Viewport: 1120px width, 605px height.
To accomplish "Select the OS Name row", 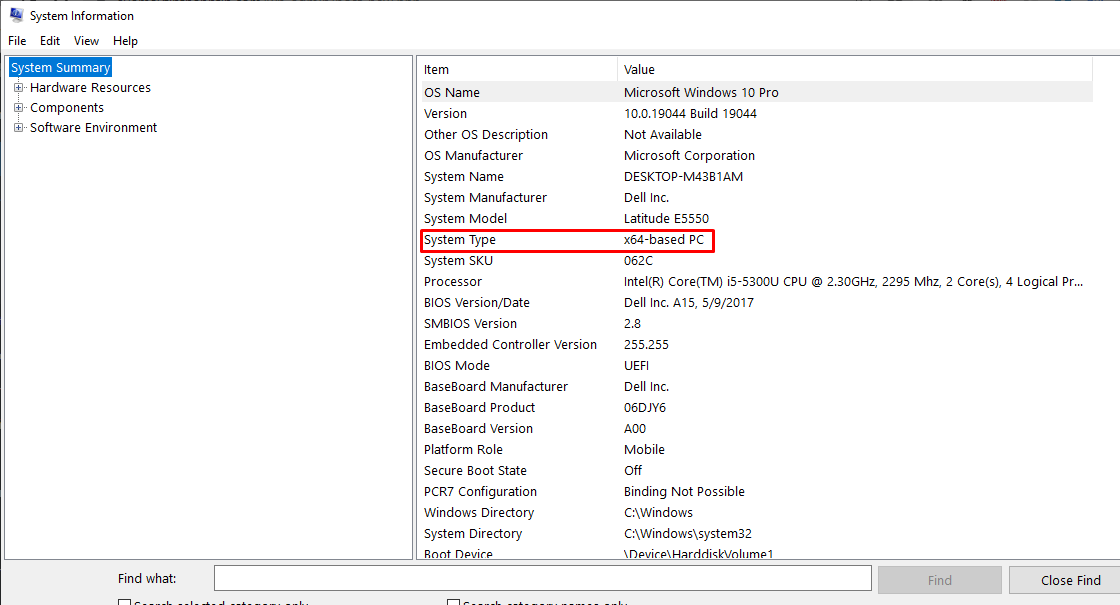I will coord(452,93).
